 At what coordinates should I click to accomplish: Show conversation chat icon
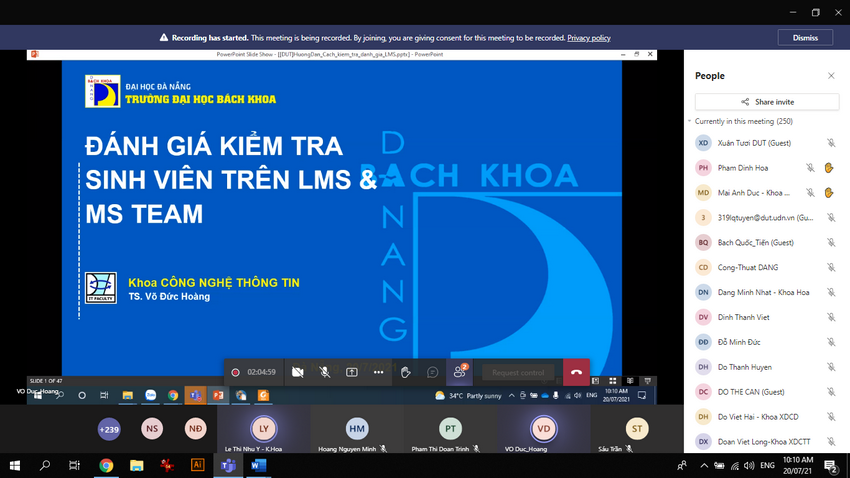[433, 372]
